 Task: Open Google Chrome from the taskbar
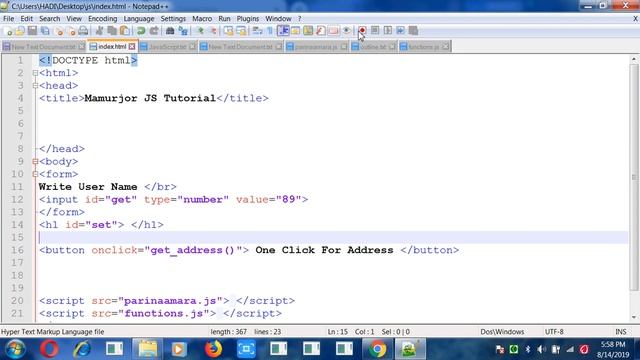(378, 349)
